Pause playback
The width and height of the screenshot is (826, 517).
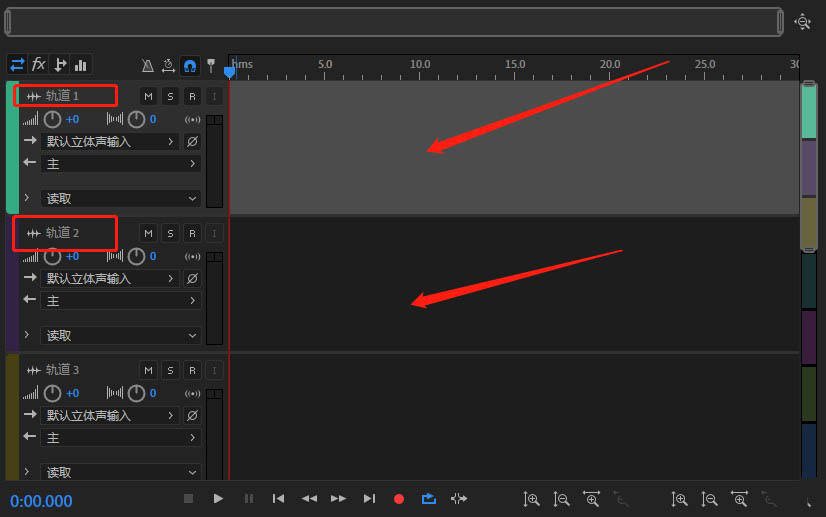pos(249,499)
